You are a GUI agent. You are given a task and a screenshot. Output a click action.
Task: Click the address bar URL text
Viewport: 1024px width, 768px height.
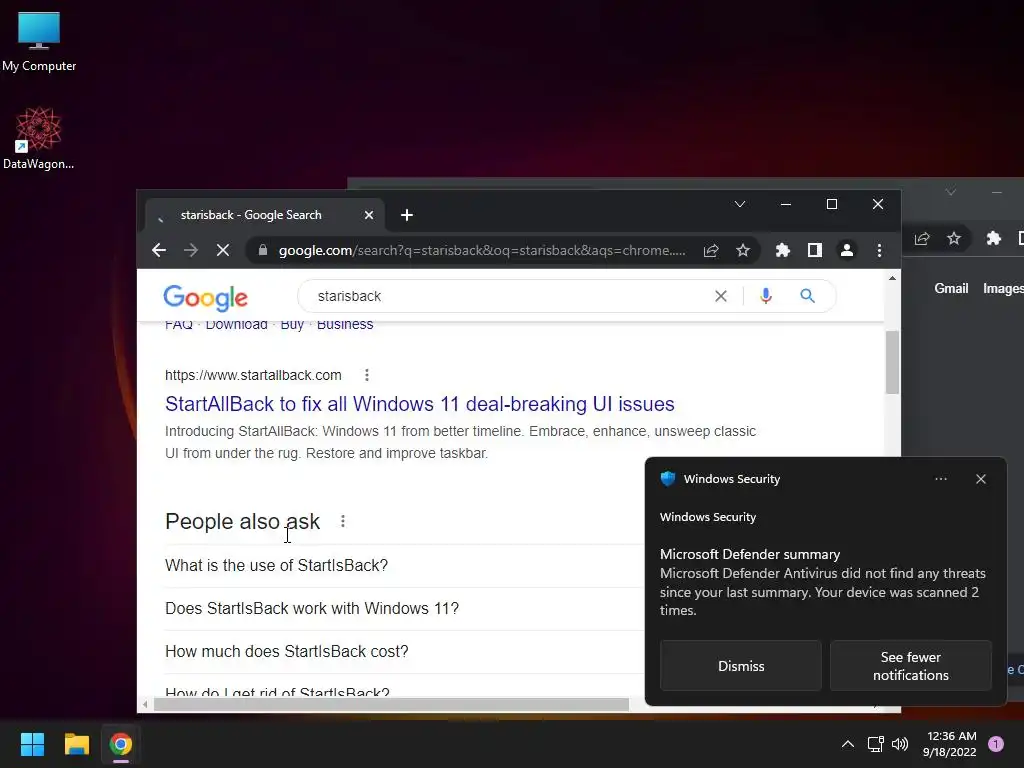coord(482,250)
